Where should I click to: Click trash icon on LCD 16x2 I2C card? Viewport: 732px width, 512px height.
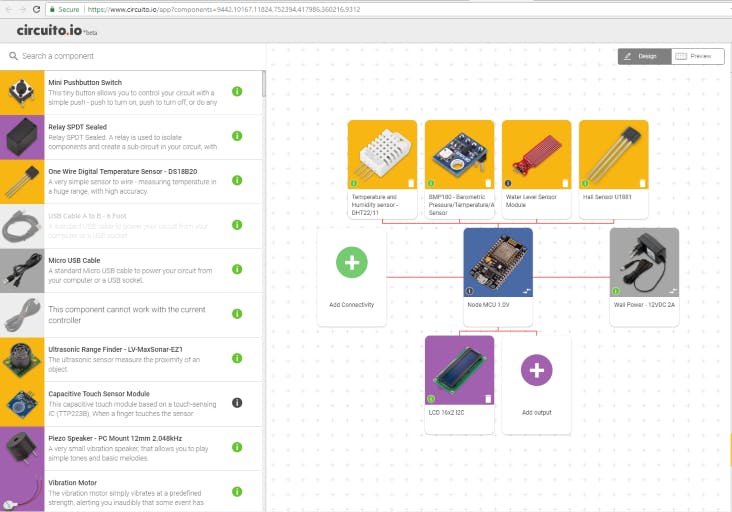coord(487,399)
